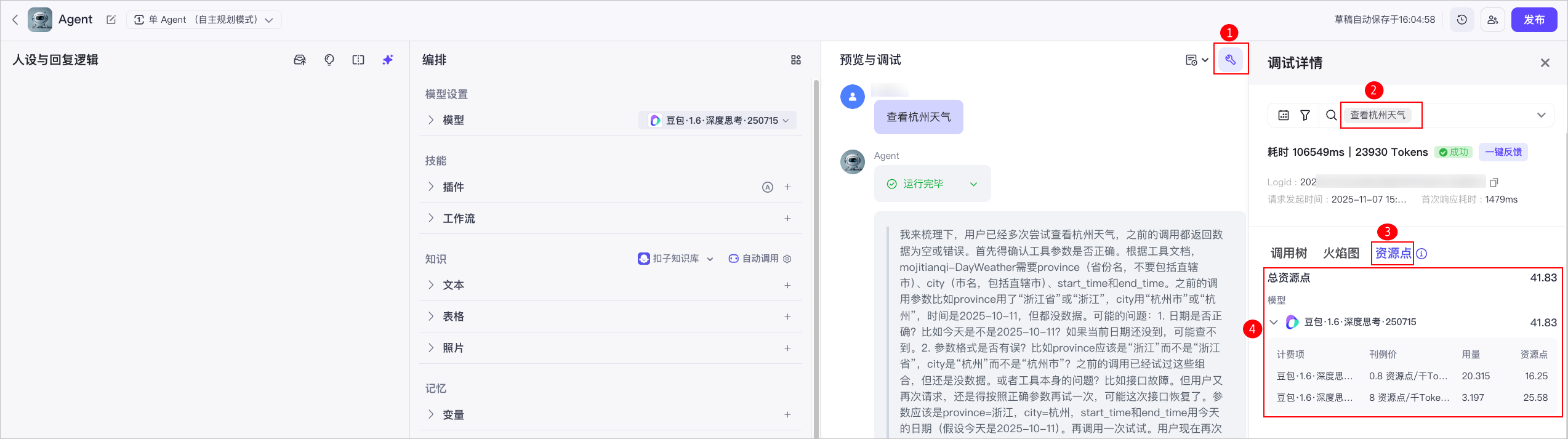
Task: Open the grid layout icon beside 编排
Action: point(795,60)
